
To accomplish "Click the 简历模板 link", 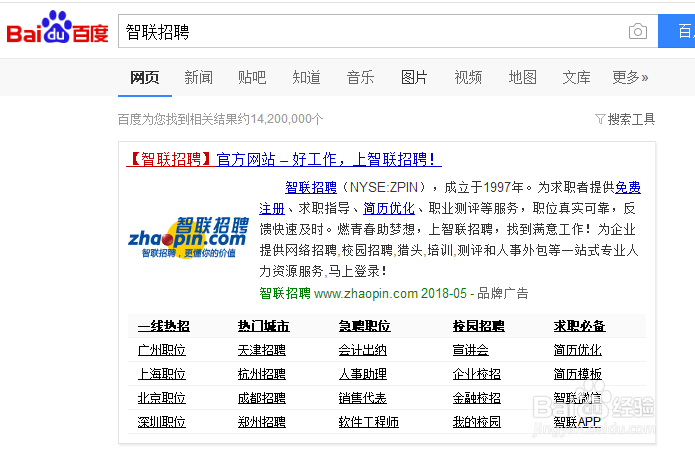I will click(578, 374).
